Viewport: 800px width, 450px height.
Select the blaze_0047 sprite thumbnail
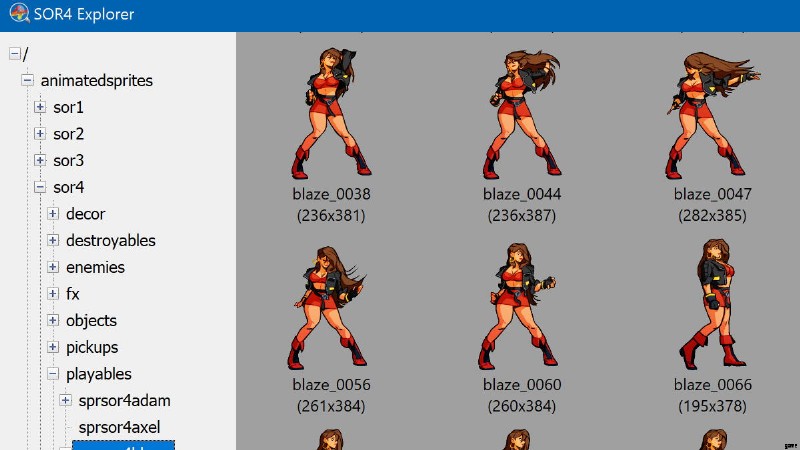point(712,115)
